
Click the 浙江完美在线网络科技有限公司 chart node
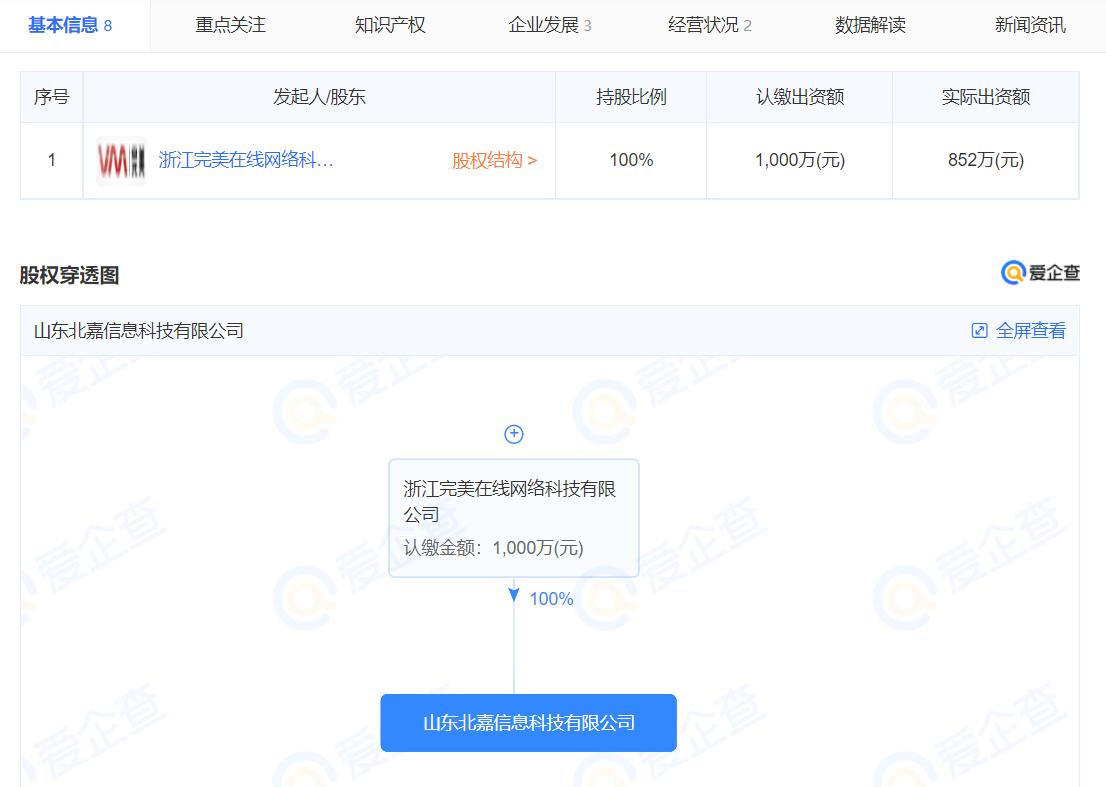click(x=513, y=517)
